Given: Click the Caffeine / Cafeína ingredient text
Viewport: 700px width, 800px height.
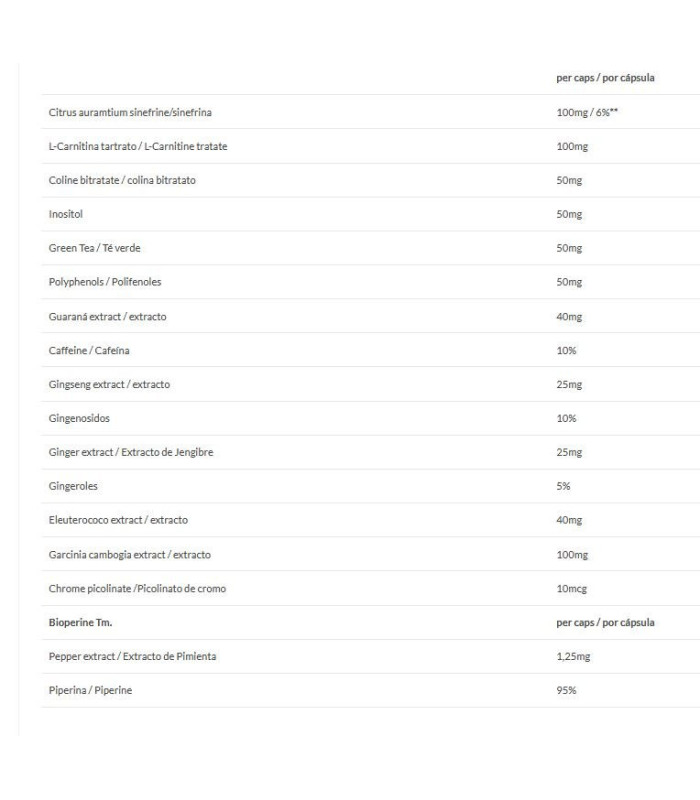Looking at the screenshot, I should 89,350.
